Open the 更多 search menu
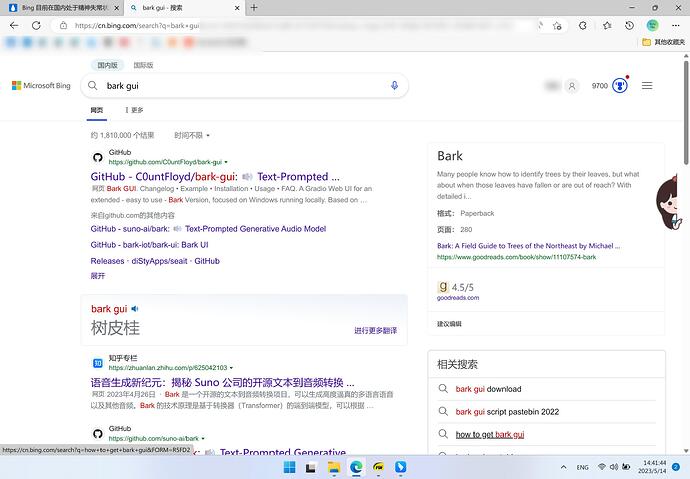 point(134,110)
